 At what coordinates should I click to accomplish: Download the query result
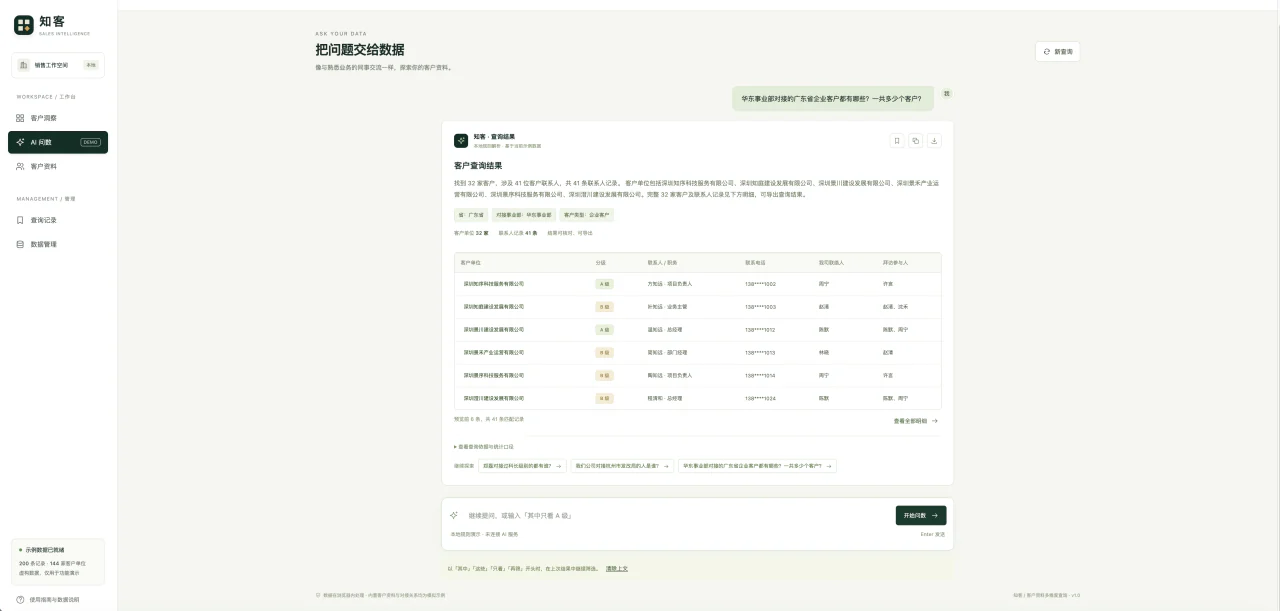point(935,141)
